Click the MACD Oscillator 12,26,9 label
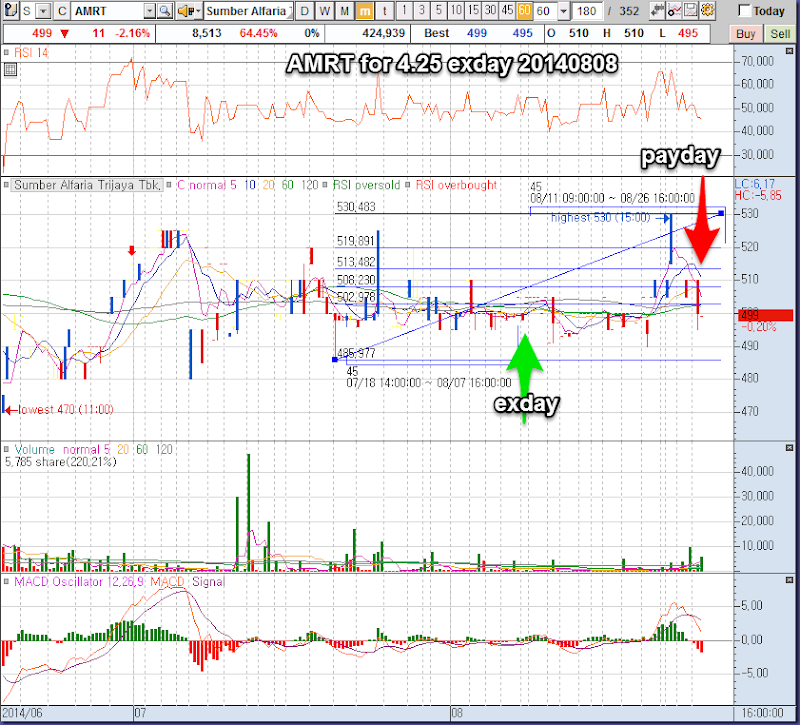 tap(79, 582)
